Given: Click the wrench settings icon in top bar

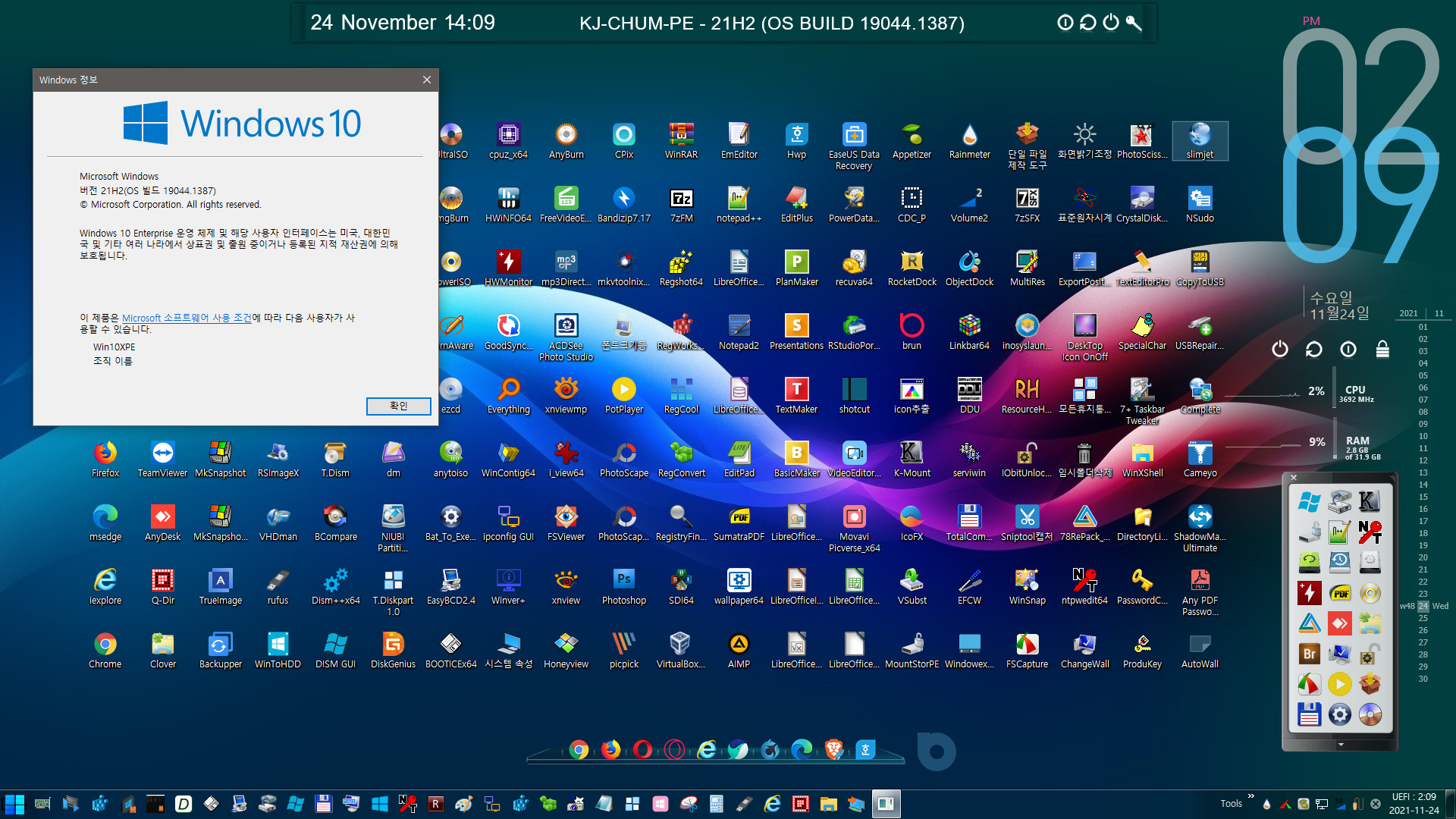Looking at the screenshot, I should point(1134,22).
